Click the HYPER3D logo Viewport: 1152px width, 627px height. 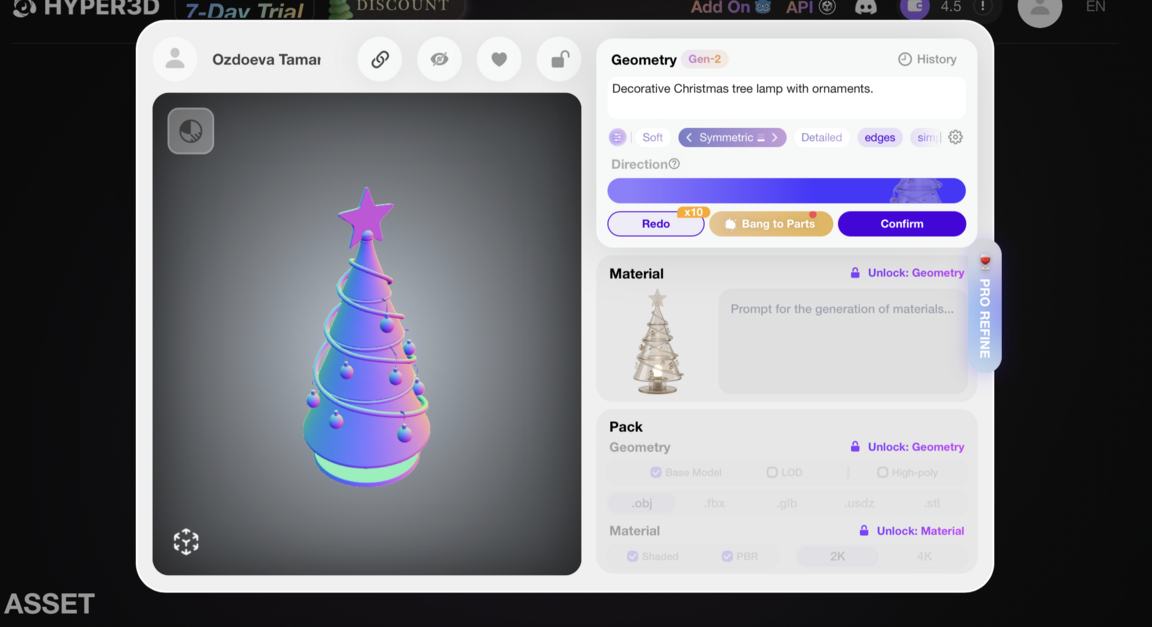pyautogui.click(x=86, y=8)
